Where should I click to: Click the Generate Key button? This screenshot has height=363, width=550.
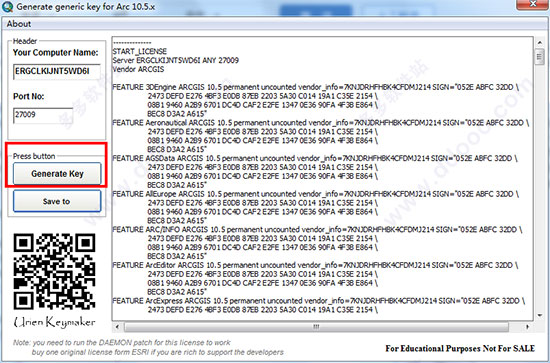[x=57, y=173]
